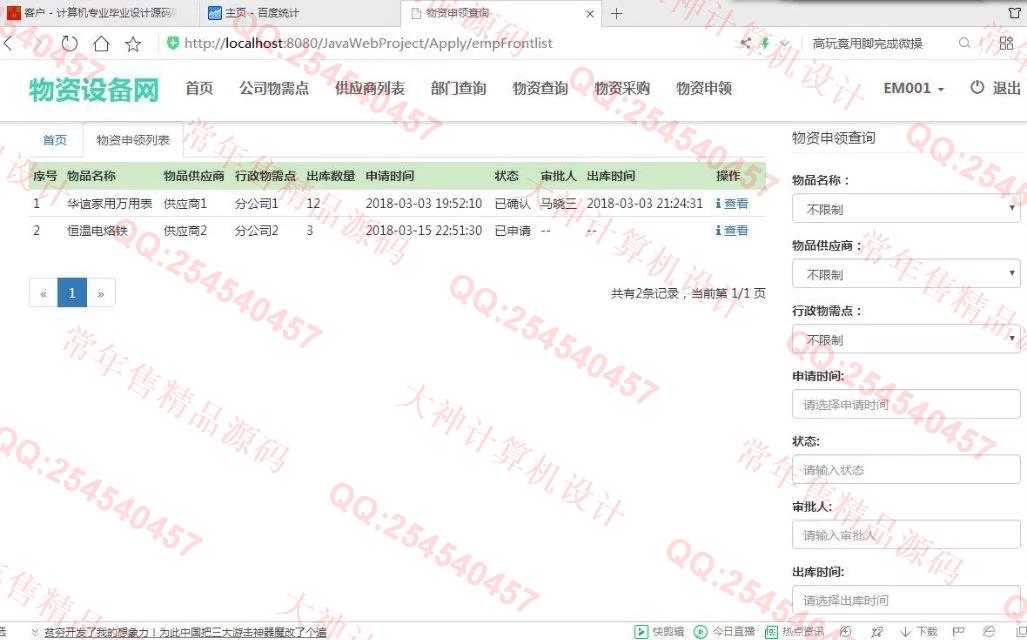Click the 华谊家用万用表 item name cell

[x=109, y=204]
